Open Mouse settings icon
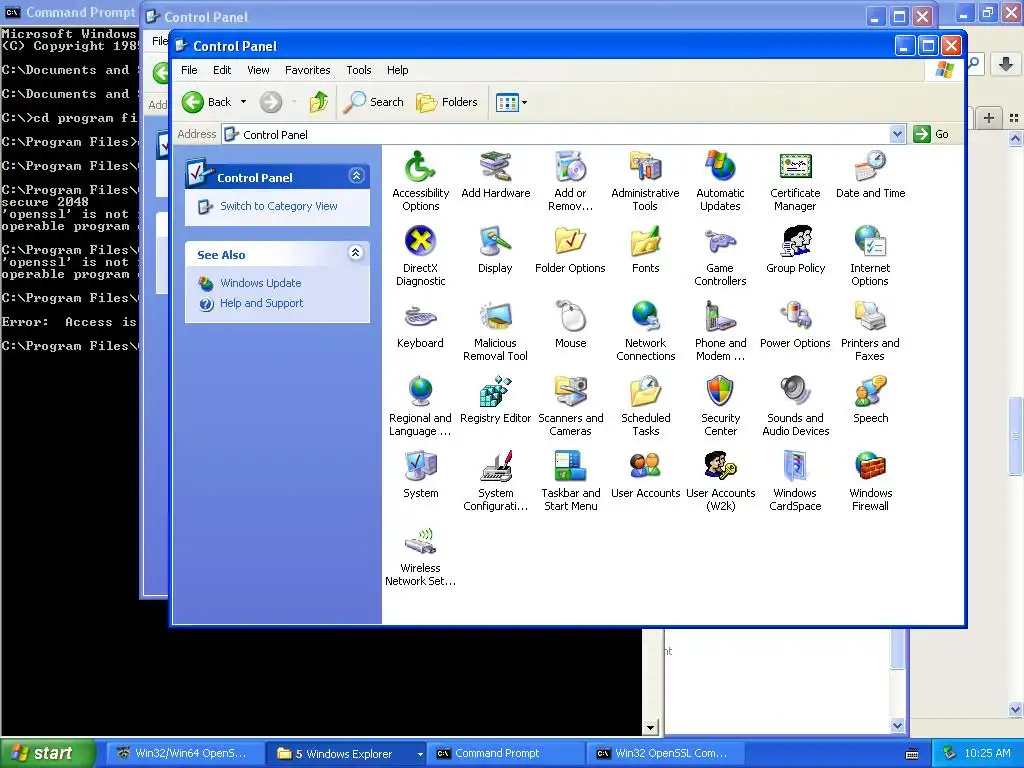The width and height of the screenshot is (1024, 768). pyautogui.click(x=570, y=325)
